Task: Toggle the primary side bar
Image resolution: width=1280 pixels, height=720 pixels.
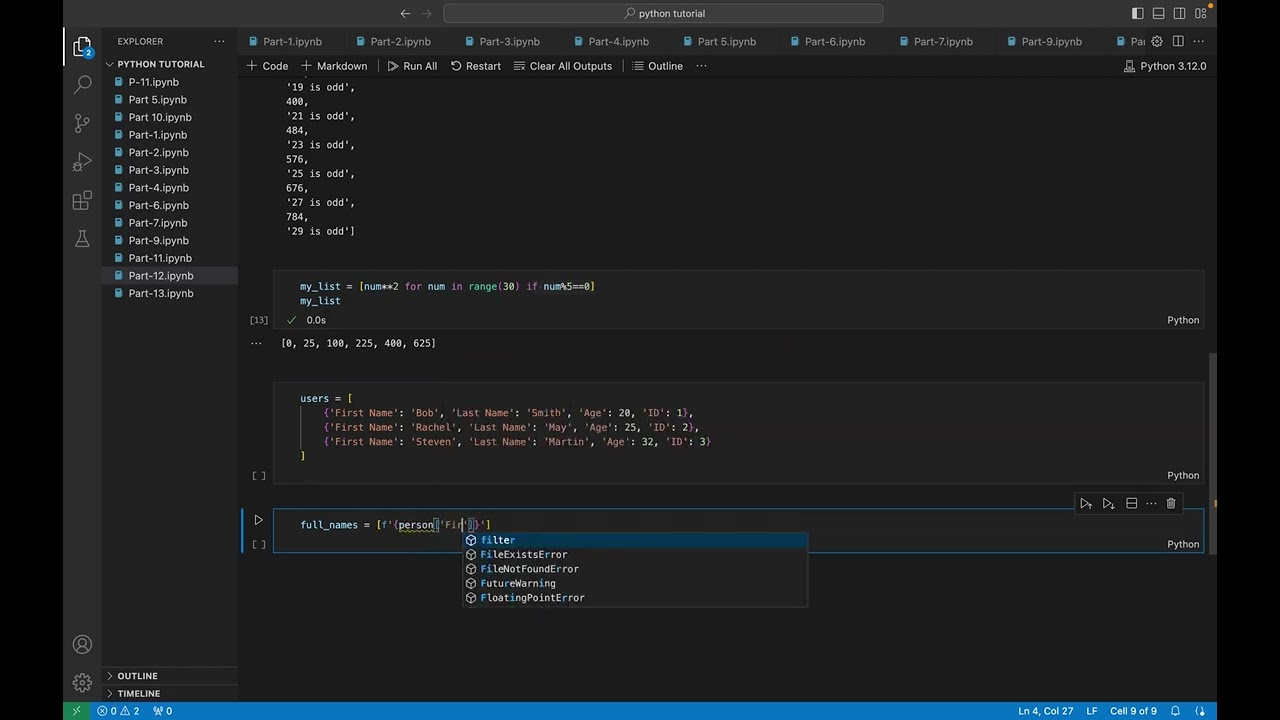Action: pos(1138,13)
